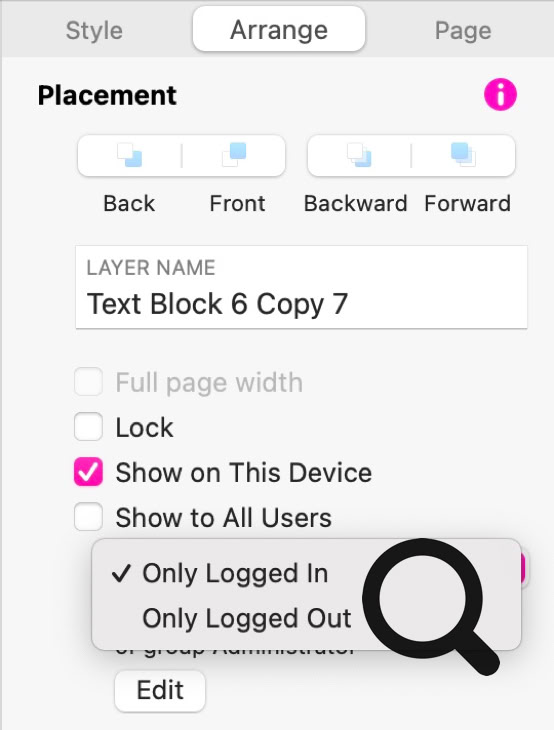Click the large magnifying glass icon
This screenshot has height=730, width=554.
point(431,606)
